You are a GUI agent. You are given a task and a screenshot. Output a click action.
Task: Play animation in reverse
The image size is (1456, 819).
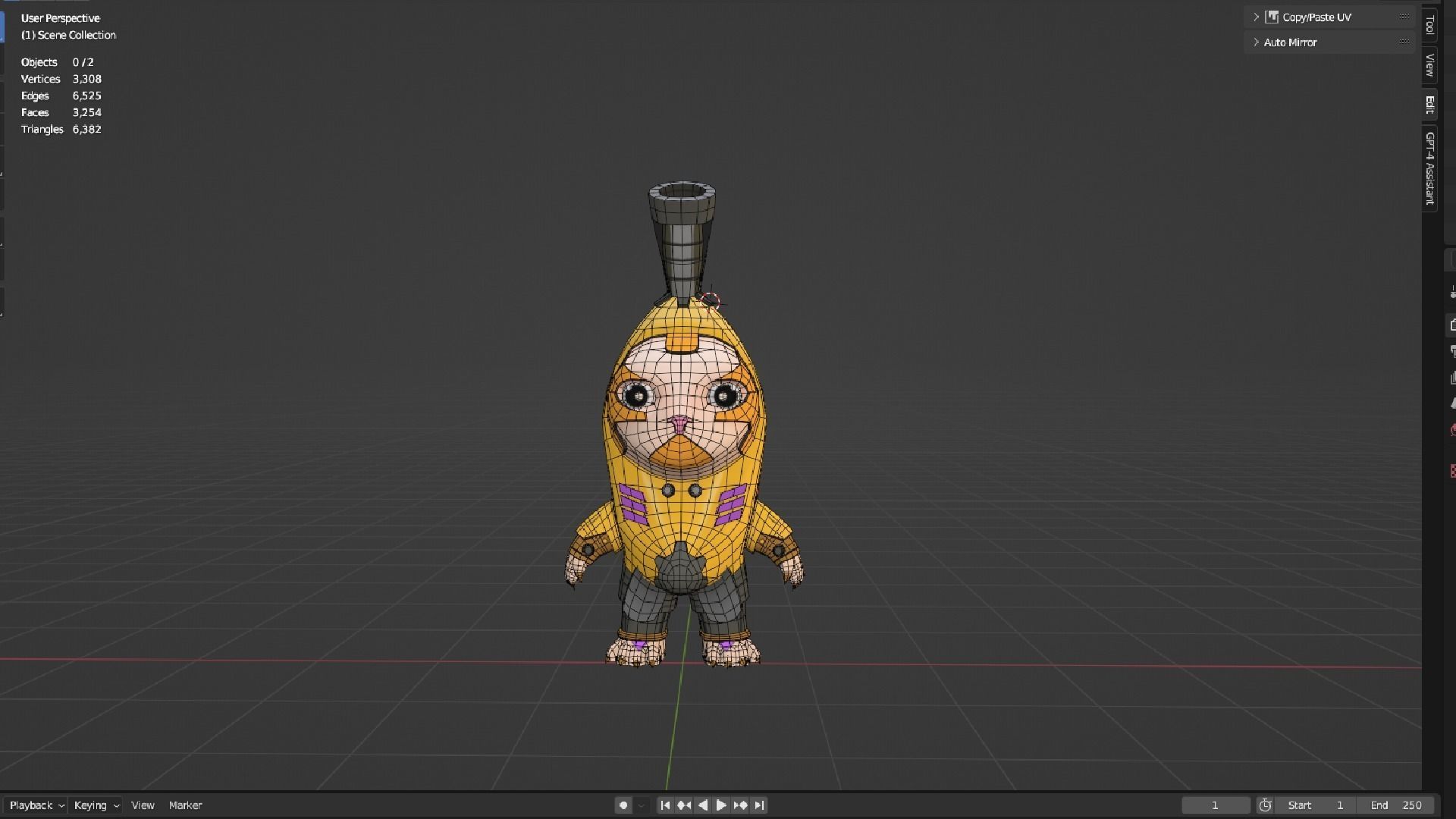pyautogui.click(x=703, y=805)
